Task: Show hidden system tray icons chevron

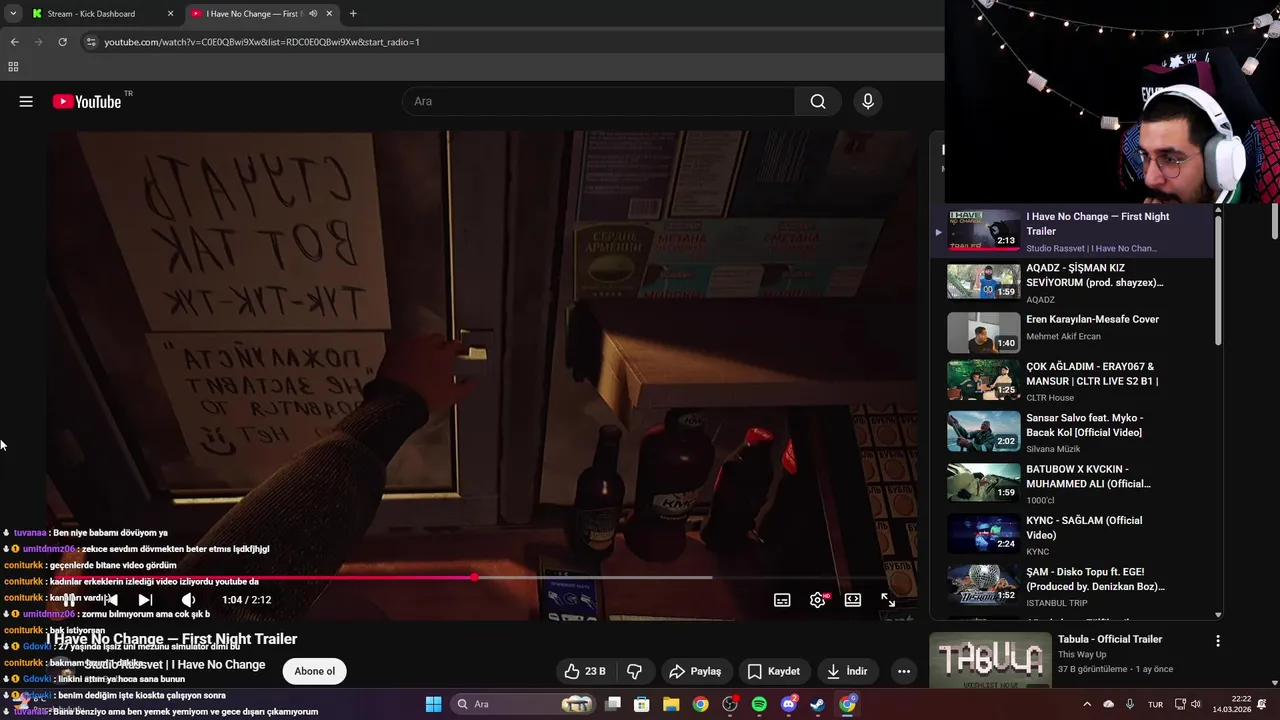Action: click(x=1087, y=704)
